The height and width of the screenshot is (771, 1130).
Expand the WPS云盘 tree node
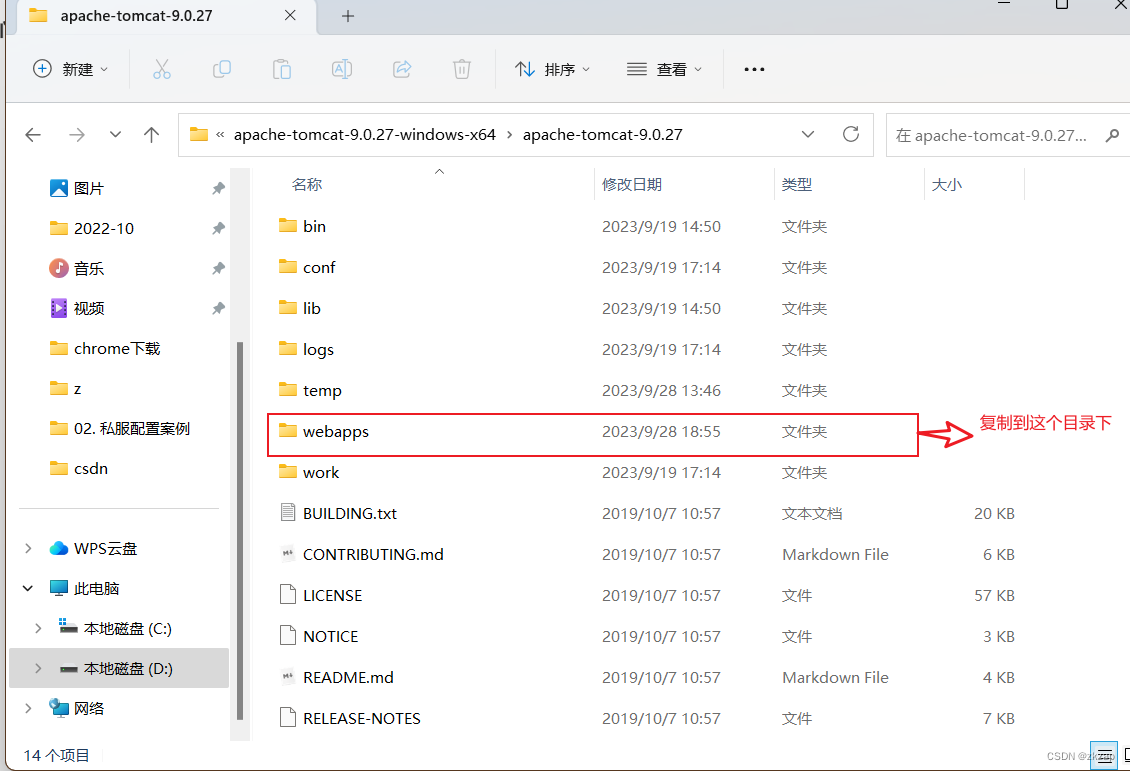tap(28, 548)
